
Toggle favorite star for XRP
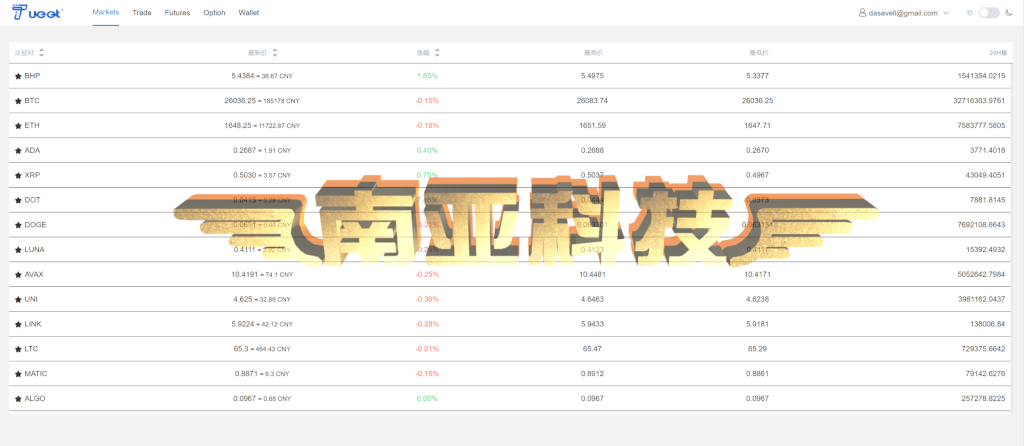click(18, 176)
